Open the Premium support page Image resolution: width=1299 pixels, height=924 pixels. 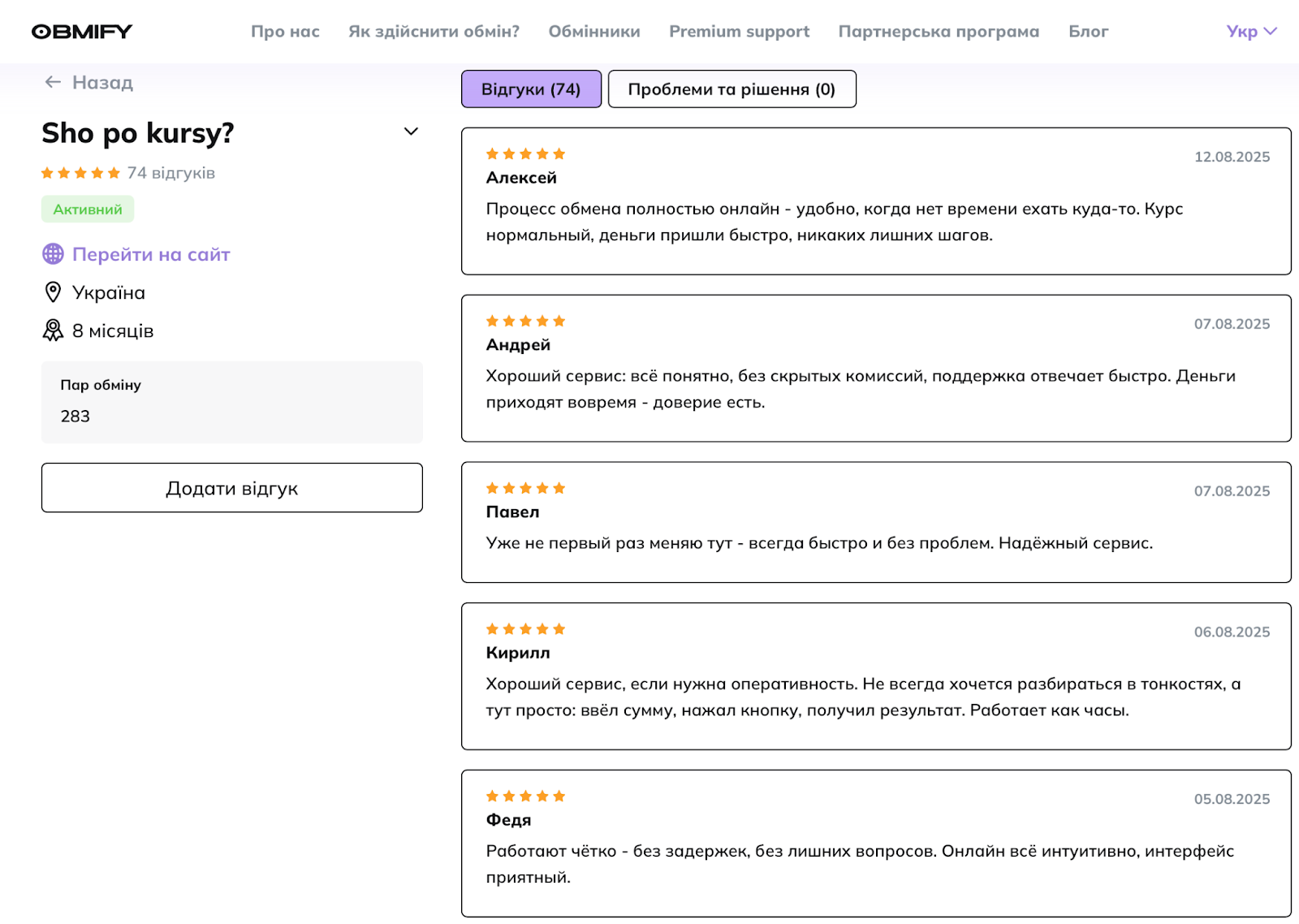739,32
